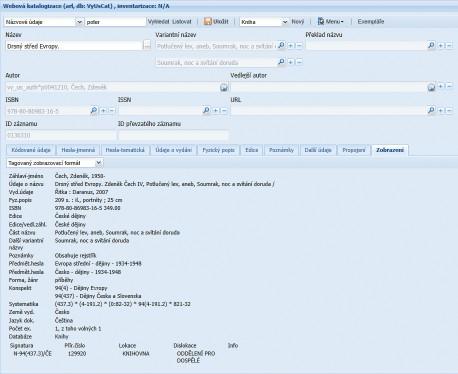Open Exempláře from the toolbar
Image resolution: width=458 pixels, height=374 pixels.
click(x=371, y=22)
